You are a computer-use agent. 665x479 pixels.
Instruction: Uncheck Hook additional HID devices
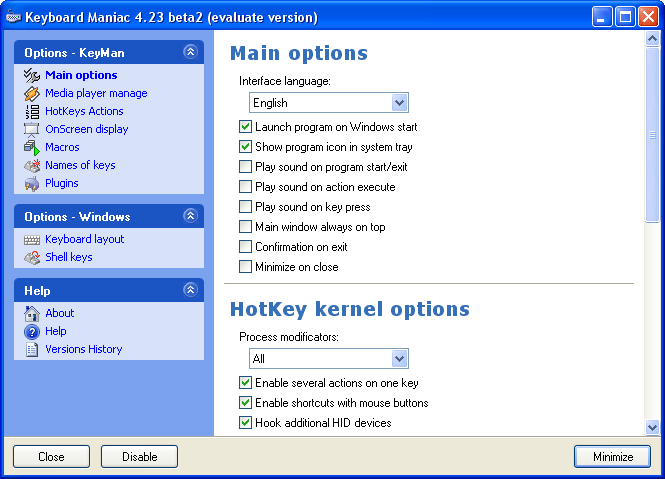[x=245, y=423]
